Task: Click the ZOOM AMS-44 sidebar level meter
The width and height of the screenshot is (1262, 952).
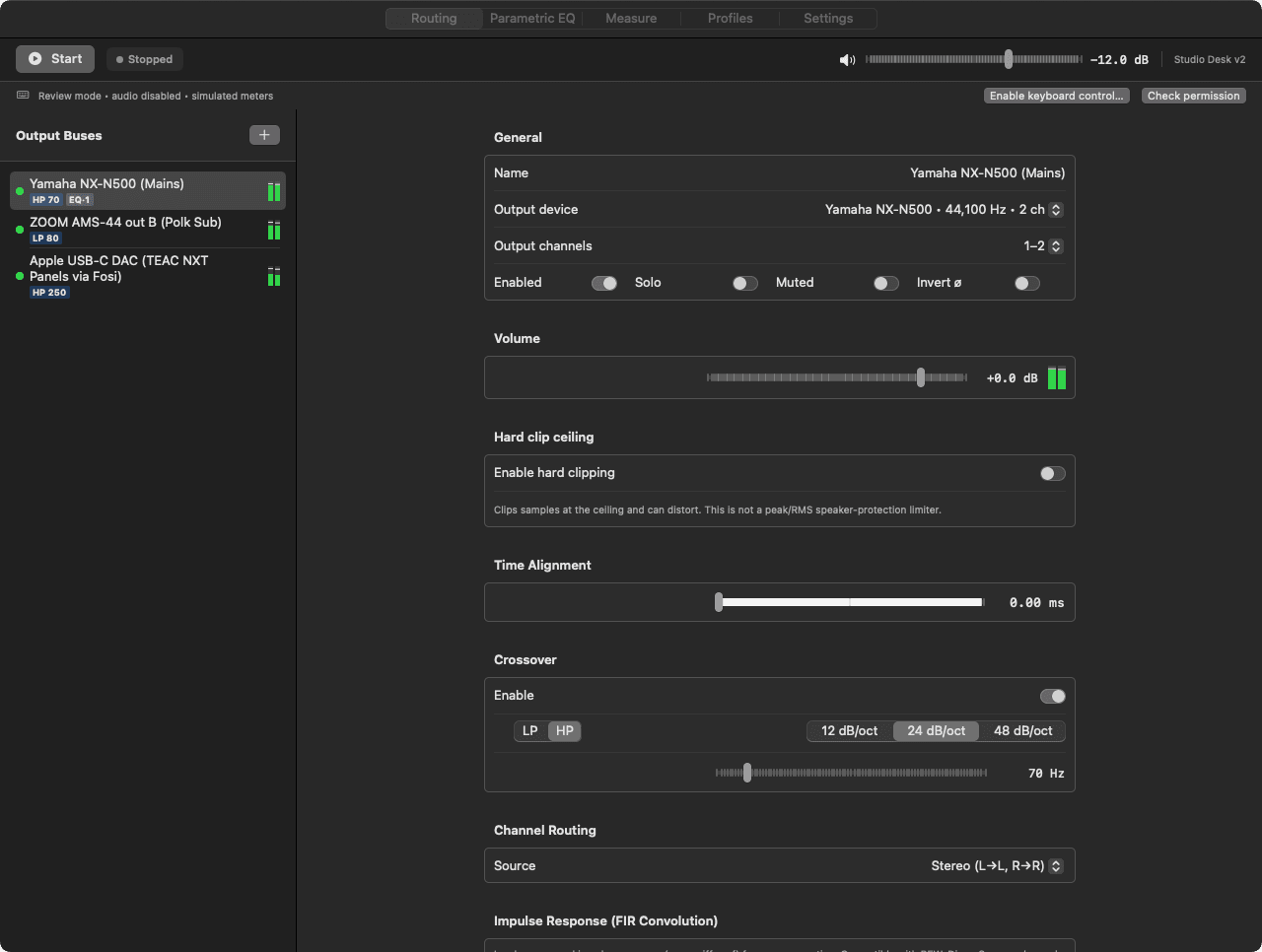Action: coord(274,230)
